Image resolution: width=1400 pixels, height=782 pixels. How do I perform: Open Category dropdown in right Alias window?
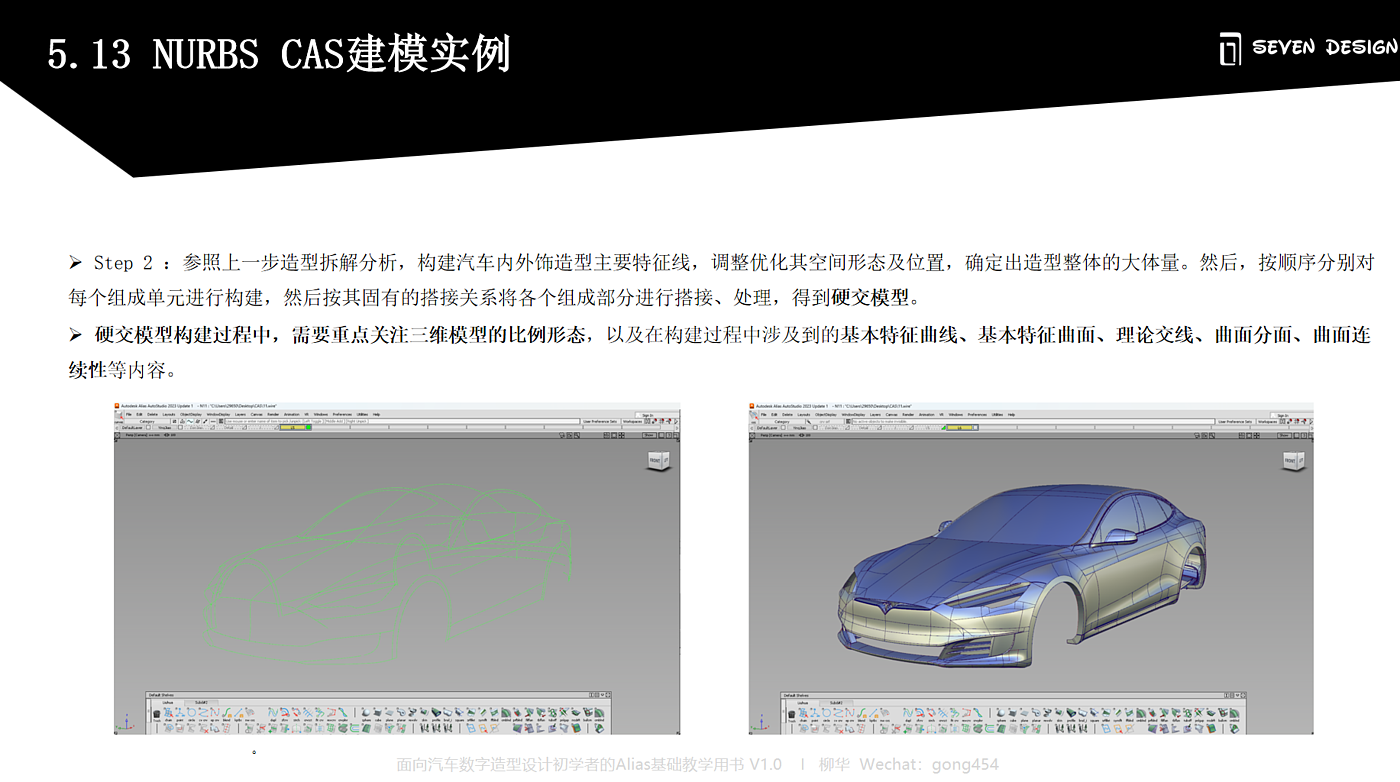(x=783, y=422)
